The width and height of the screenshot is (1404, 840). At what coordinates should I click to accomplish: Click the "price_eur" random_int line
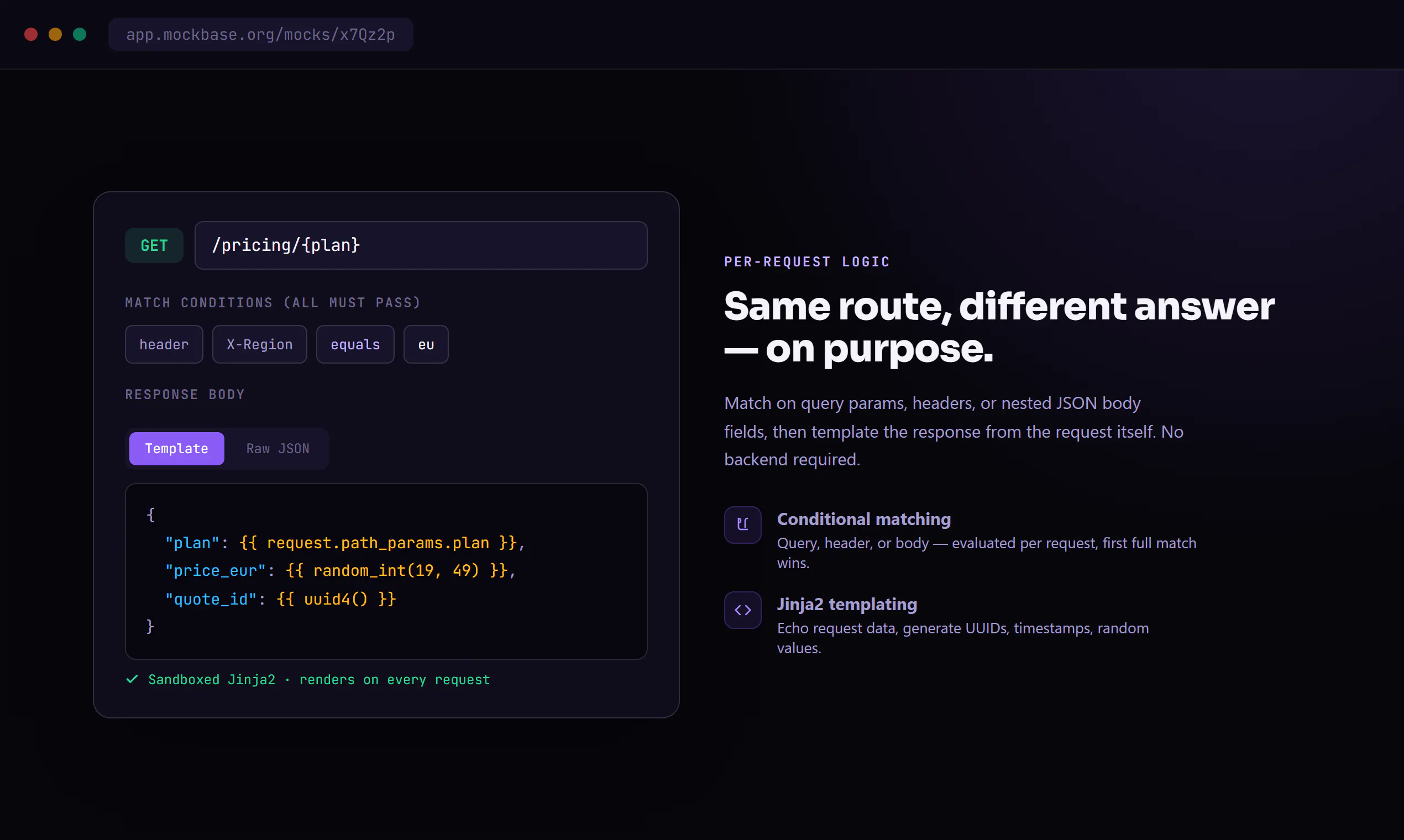click(340, 570)
